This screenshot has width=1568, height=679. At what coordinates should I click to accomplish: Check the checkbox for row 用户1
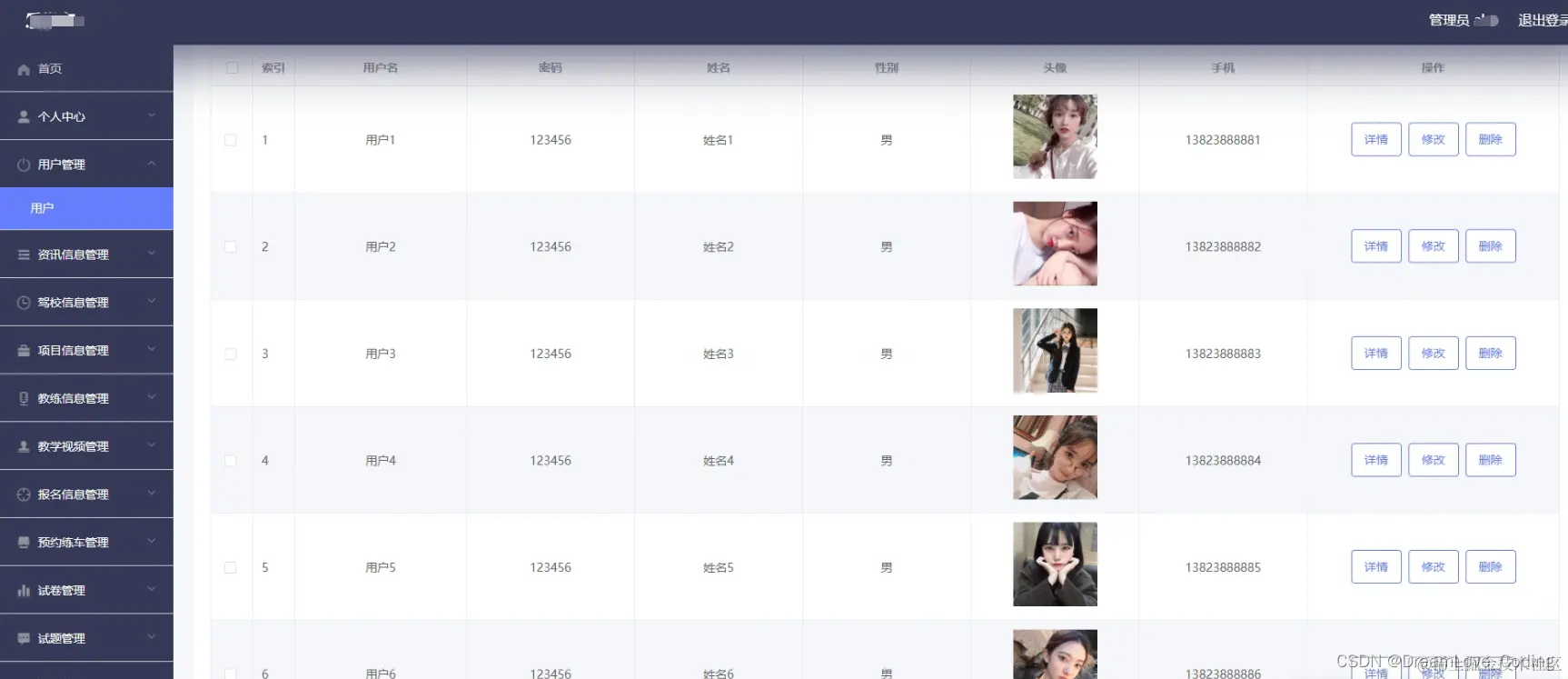point(231,140)
